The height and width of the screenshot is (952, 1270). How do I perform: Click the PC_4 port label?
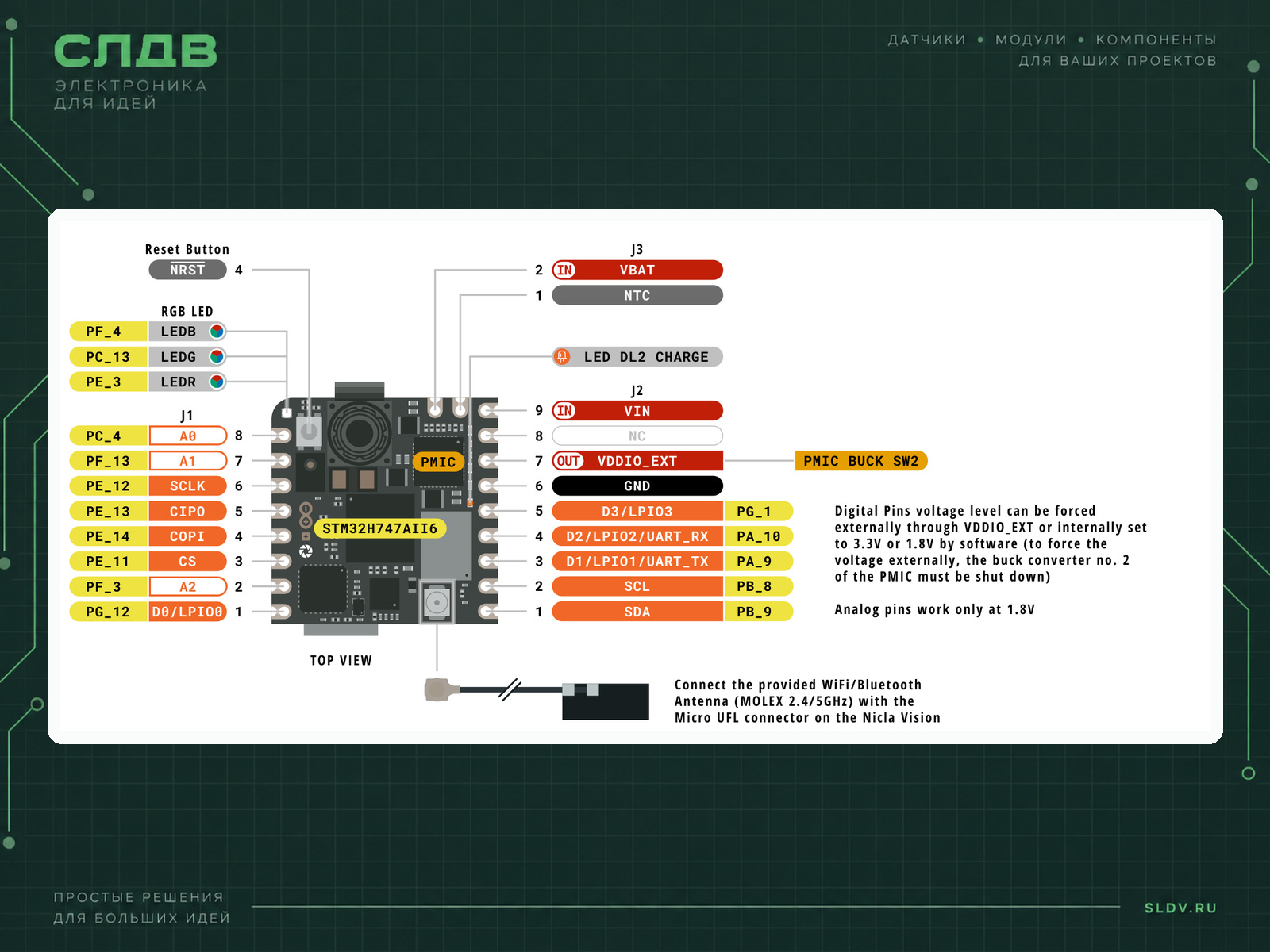(108, 436)
